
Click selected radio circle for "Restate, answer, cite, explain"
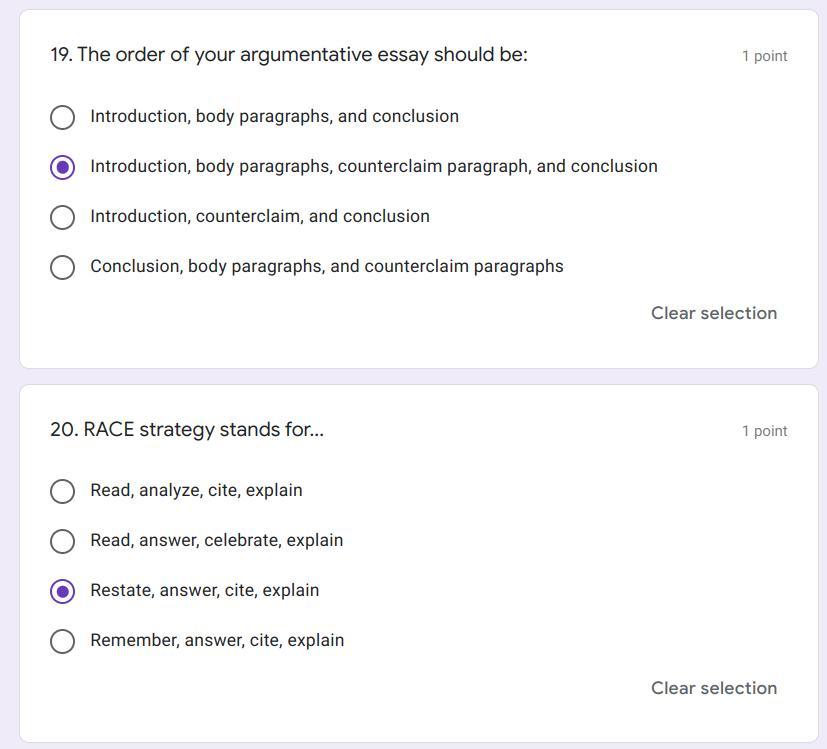point(62,591)
